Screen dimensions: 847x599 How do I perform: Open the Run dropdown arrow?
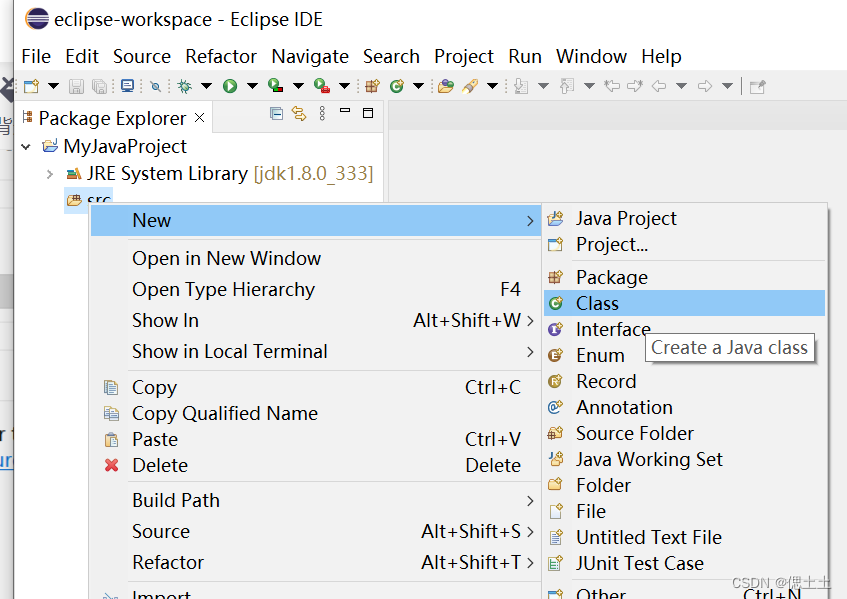tap(252, 86)
